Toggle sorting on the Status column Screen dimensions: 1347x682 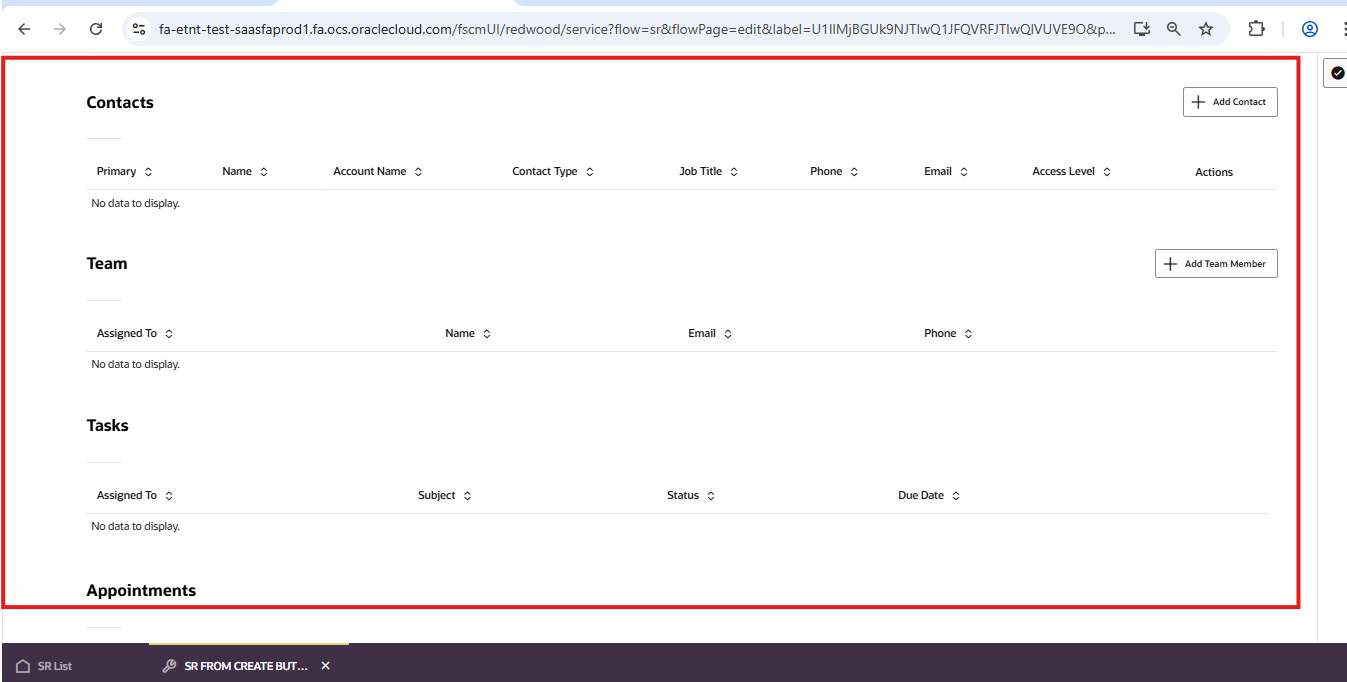(x=710, y=495)
